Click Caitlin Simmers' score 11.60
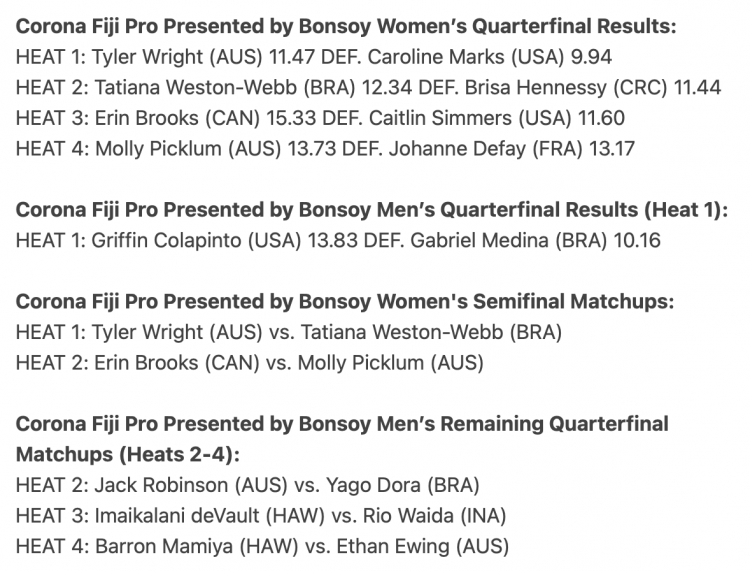Screen dimensions: 750x571 (602, 118)
